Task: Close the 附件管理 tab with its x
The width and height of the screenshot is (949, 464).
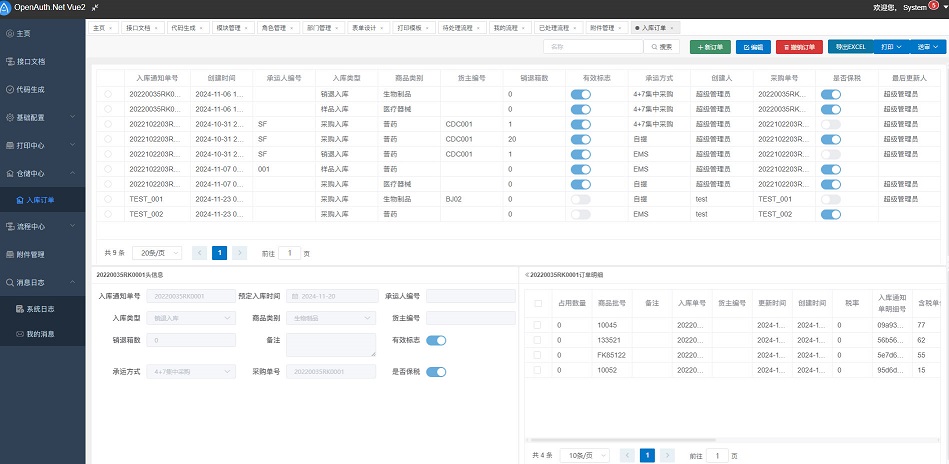Action: [620, 28]
